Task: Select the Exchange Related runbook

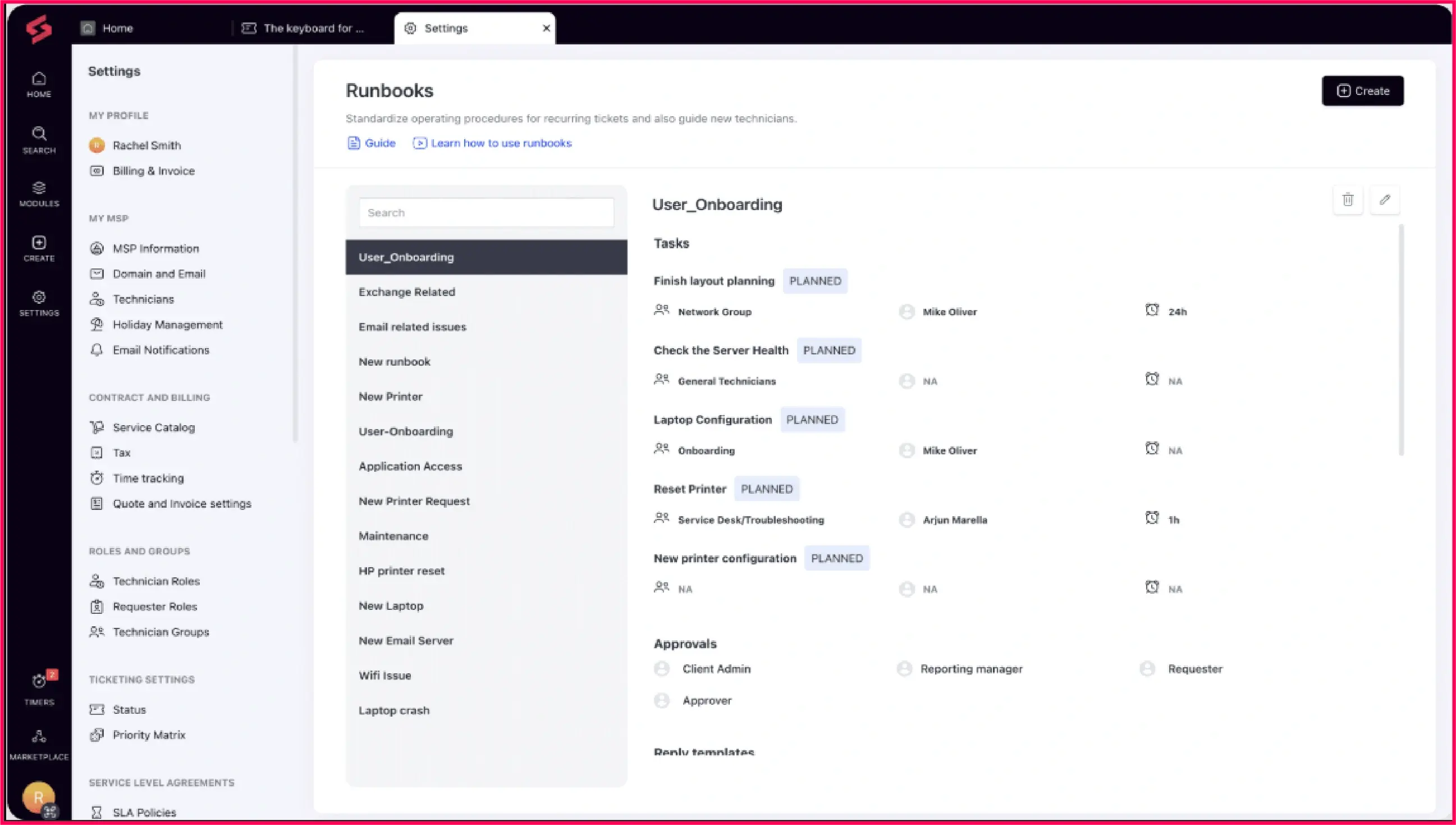Action: pyautogui.click(x=406, y=292)
